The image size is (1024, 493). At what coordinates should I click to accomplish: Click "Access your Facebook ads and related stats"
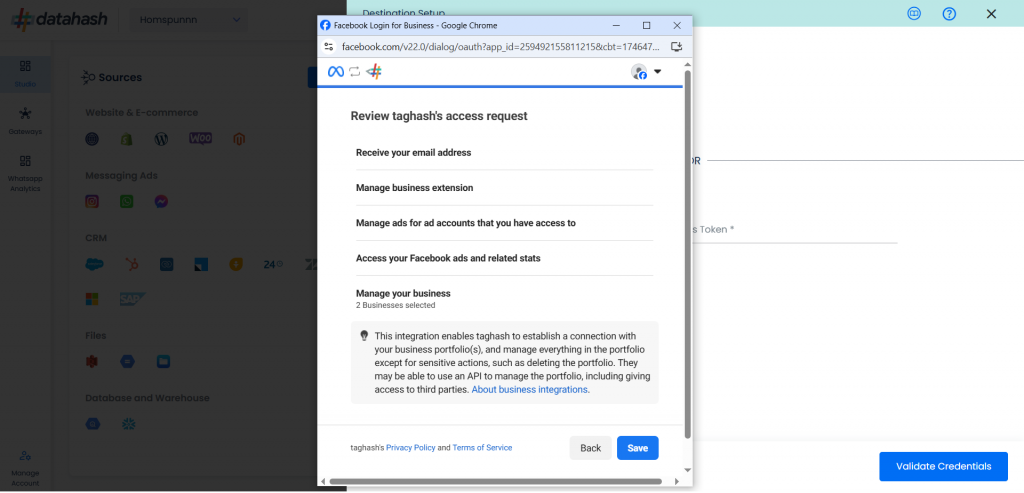448,258
